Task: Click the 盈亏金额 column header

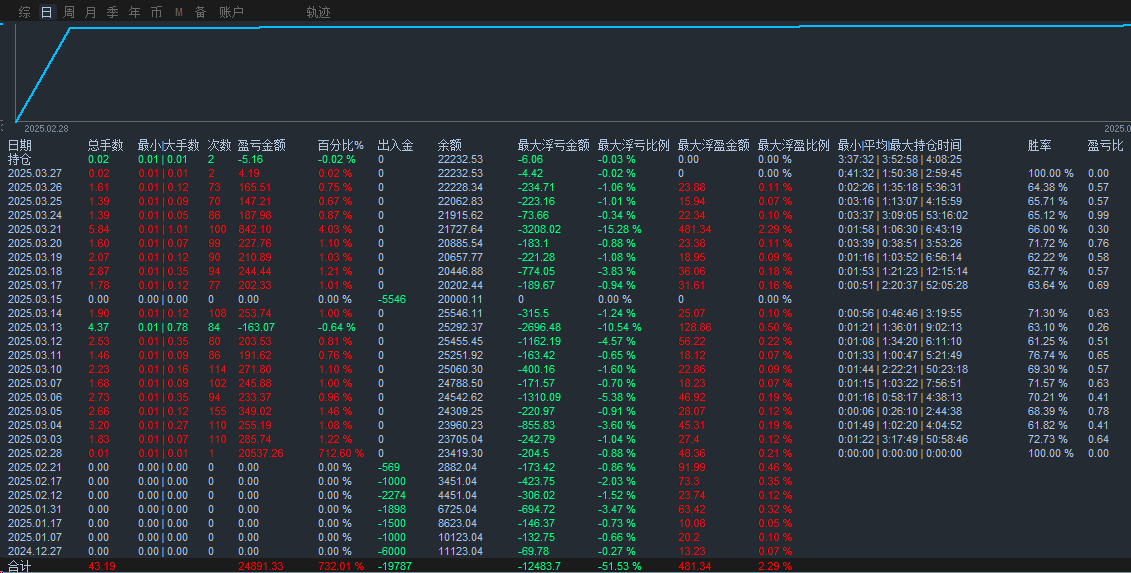Action: pyautogui.click(x=261, y=145)
